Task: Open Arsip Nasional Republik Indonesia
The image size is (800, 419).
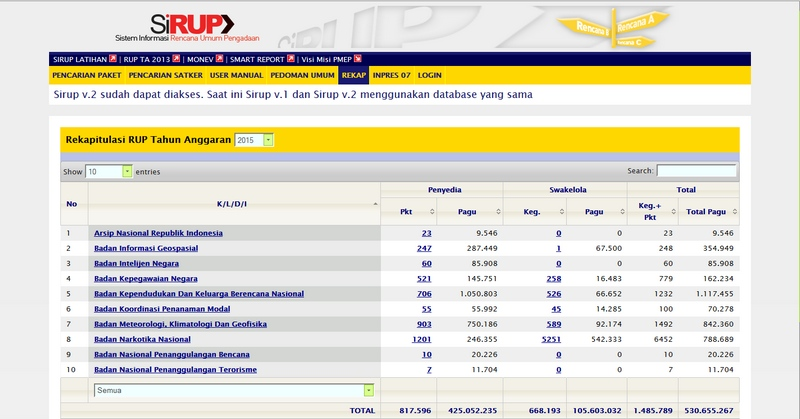Action: pyautogui.click(x=158, y=233)
